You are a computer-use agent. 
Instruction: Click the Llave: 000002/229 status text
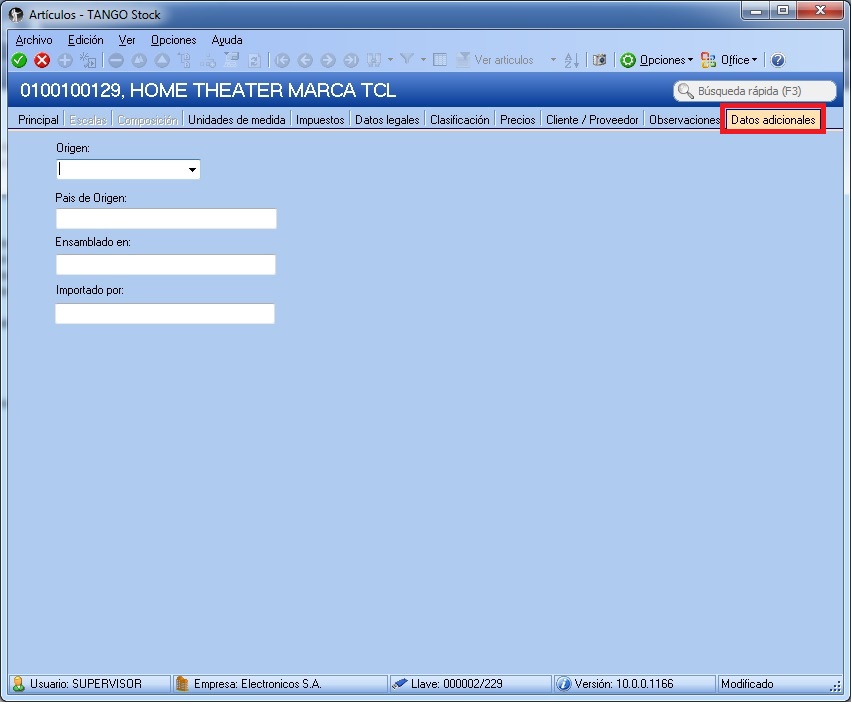click(456, 684)
